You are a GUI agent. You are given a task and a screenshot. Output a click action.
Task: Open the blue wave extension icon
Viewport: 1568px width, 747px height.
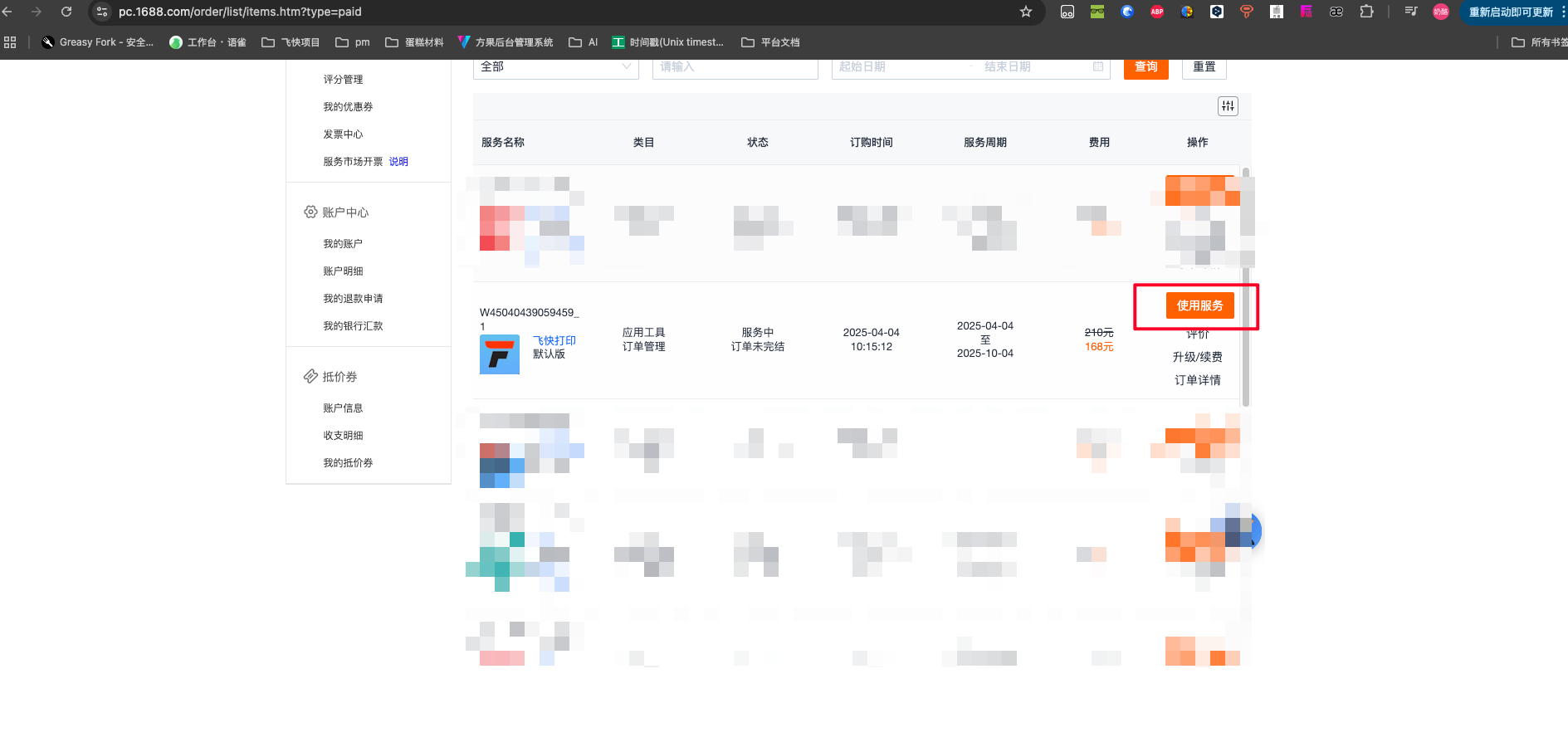[x=1127, y=12]
